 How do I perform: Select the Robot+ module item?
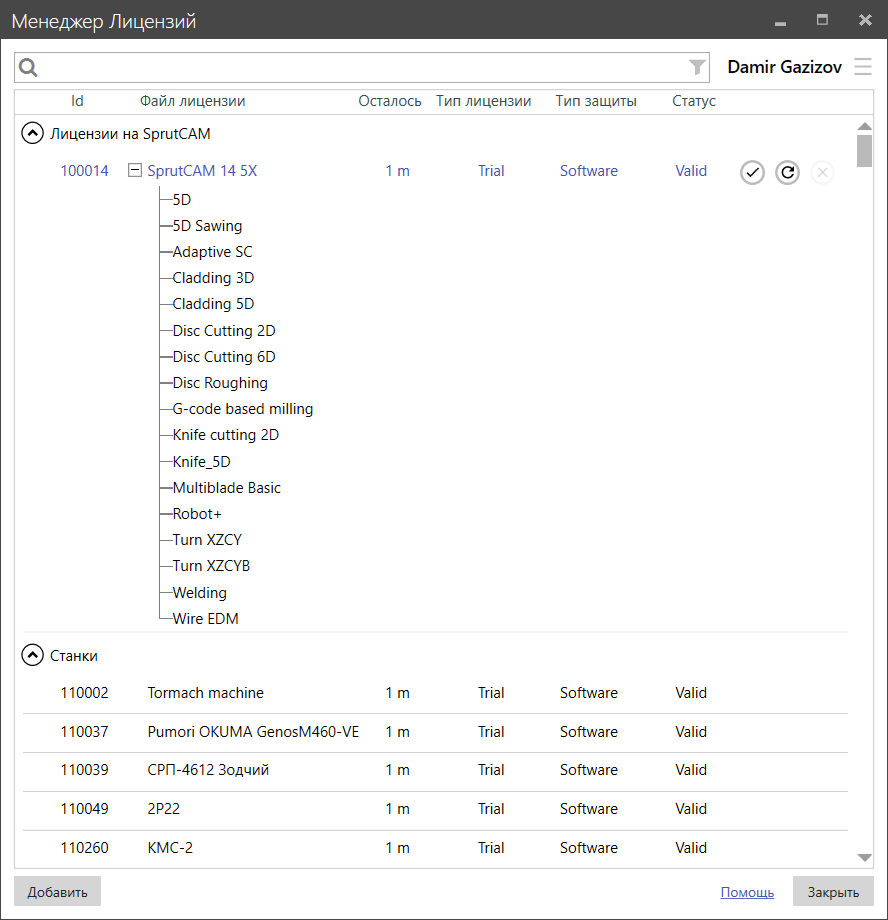pos(197,514)
